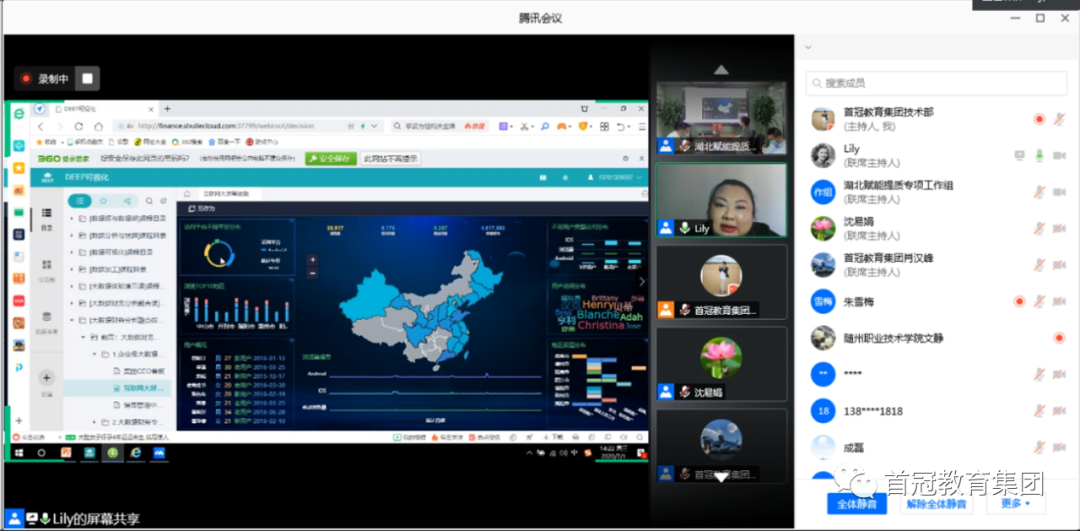
Task: Select the share tab in directory panel
Action: pos(127,201)
